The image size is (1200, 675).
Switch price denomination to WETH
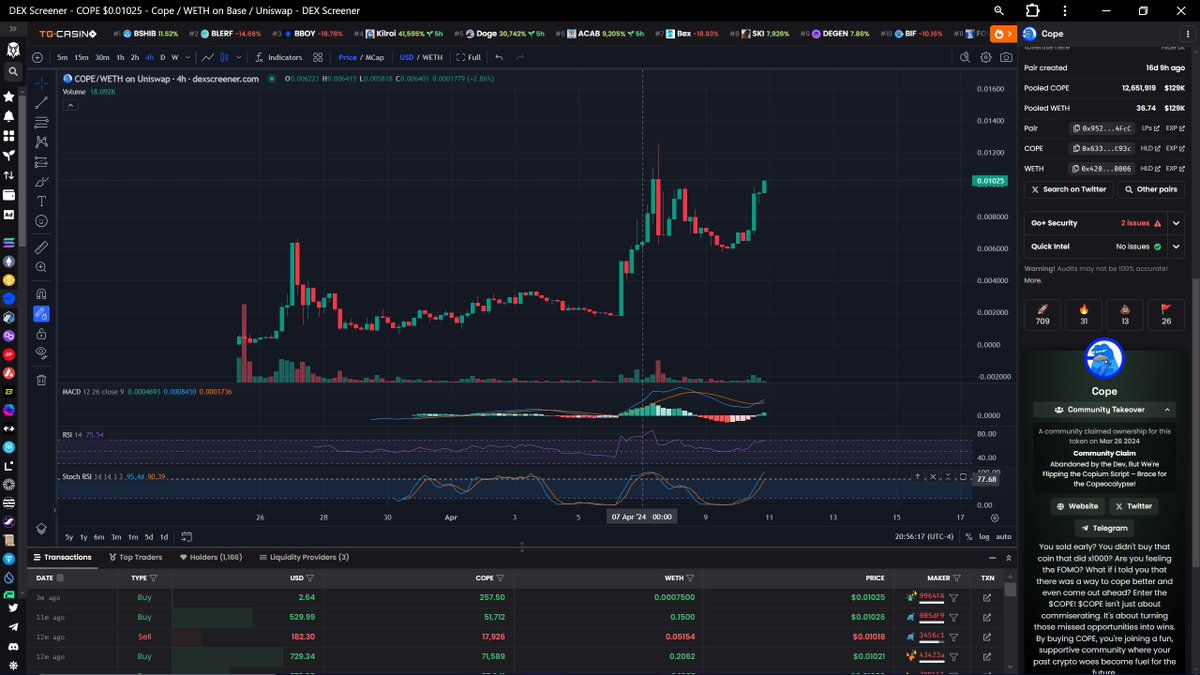432,57
